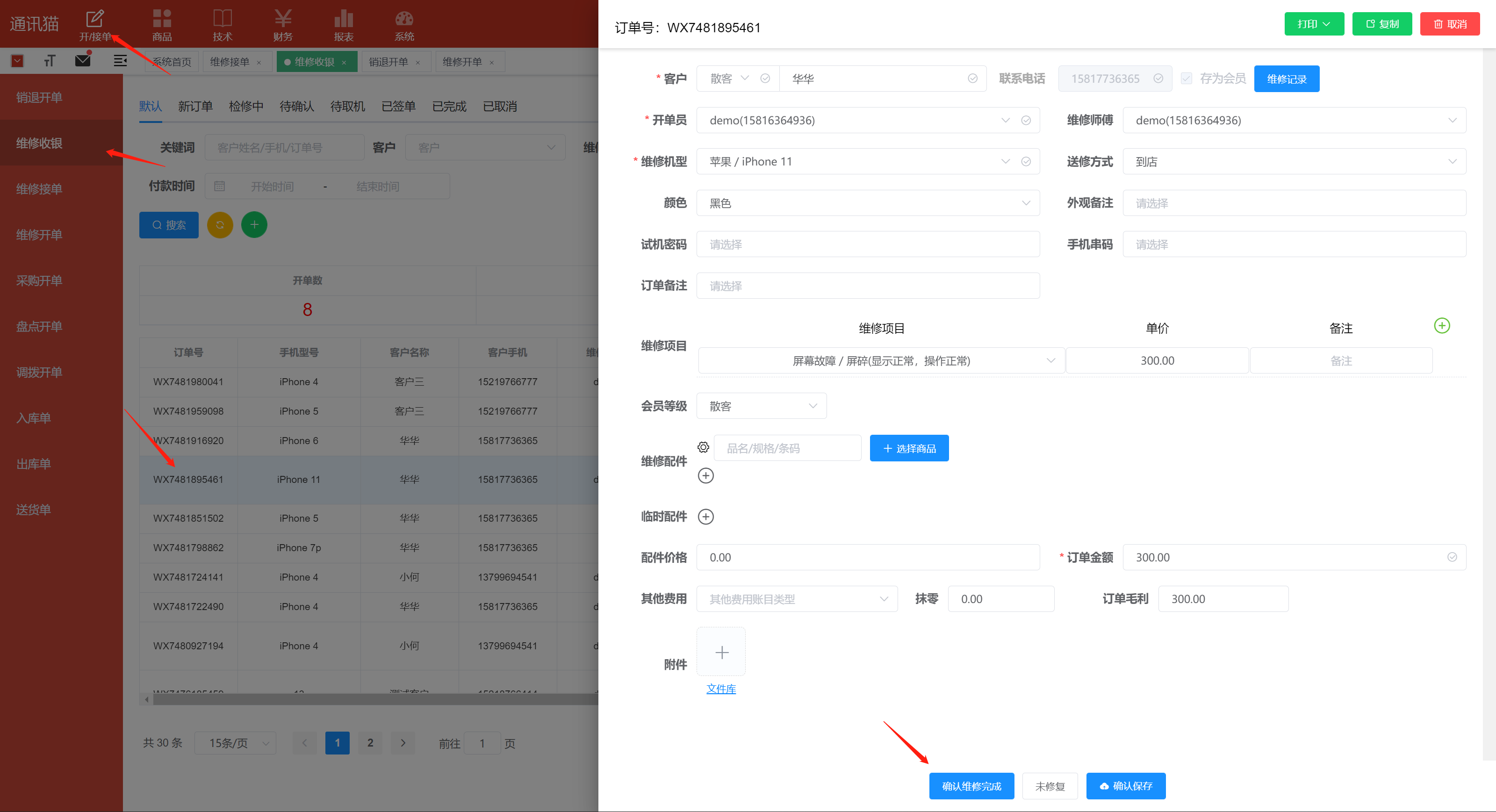
Task: Open the 维修记录 button
Action: (1287, 79)
